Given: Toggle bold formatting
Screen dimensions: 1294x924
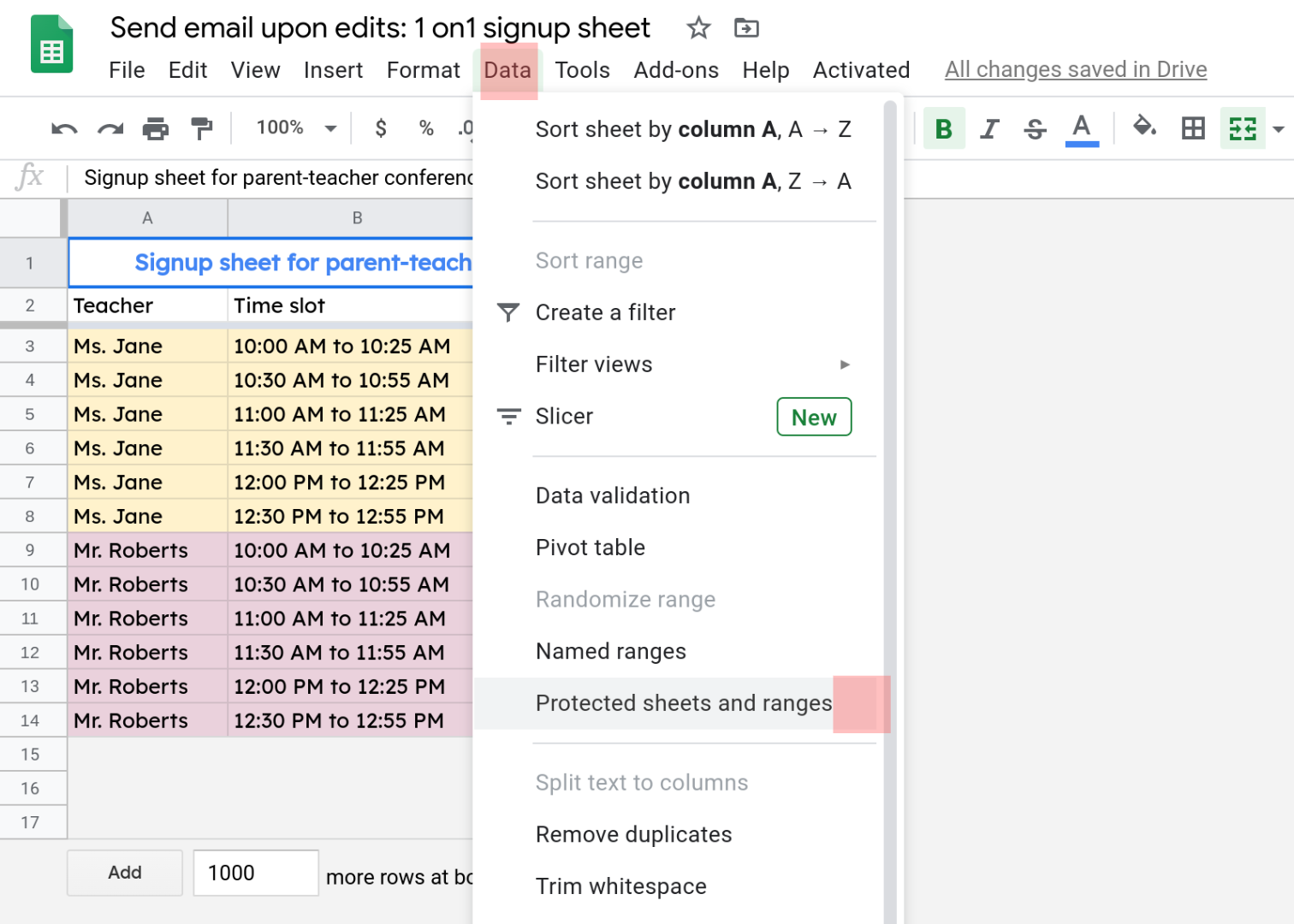Looking at the screenshot, I should pyautogui.click(x=944, y=128).
